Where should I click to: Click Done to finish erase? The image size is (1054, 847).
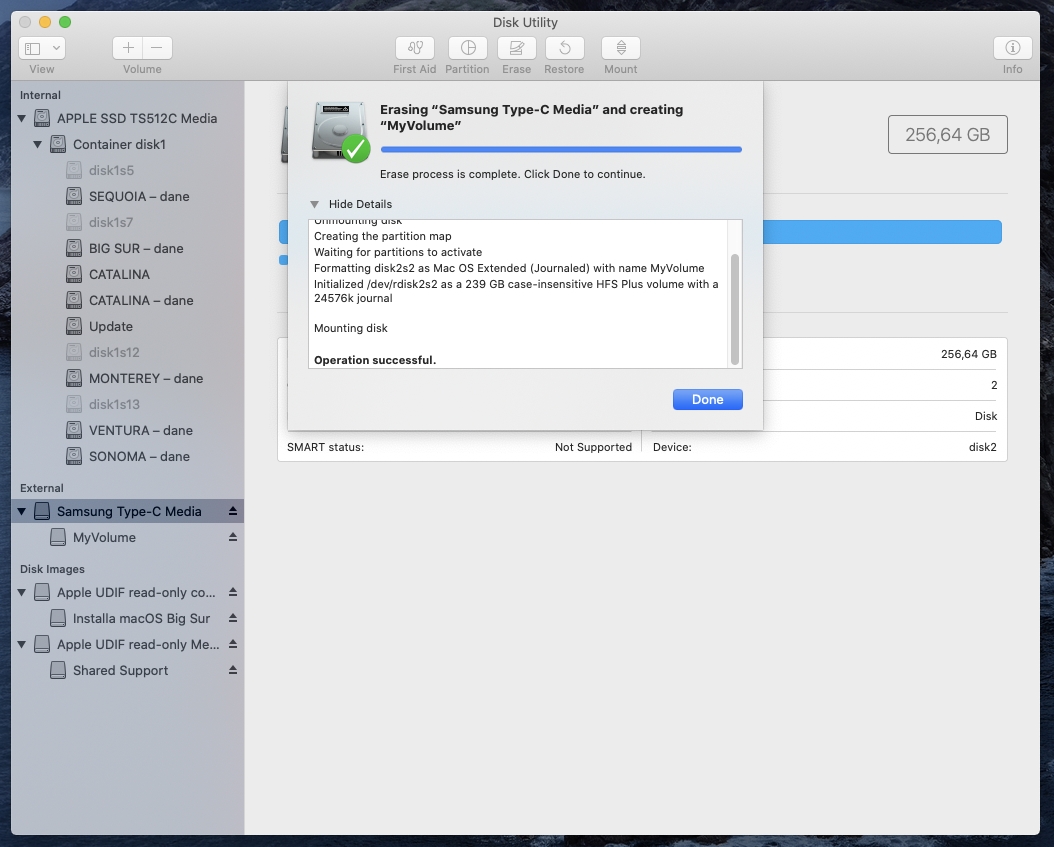click(708, 399)
